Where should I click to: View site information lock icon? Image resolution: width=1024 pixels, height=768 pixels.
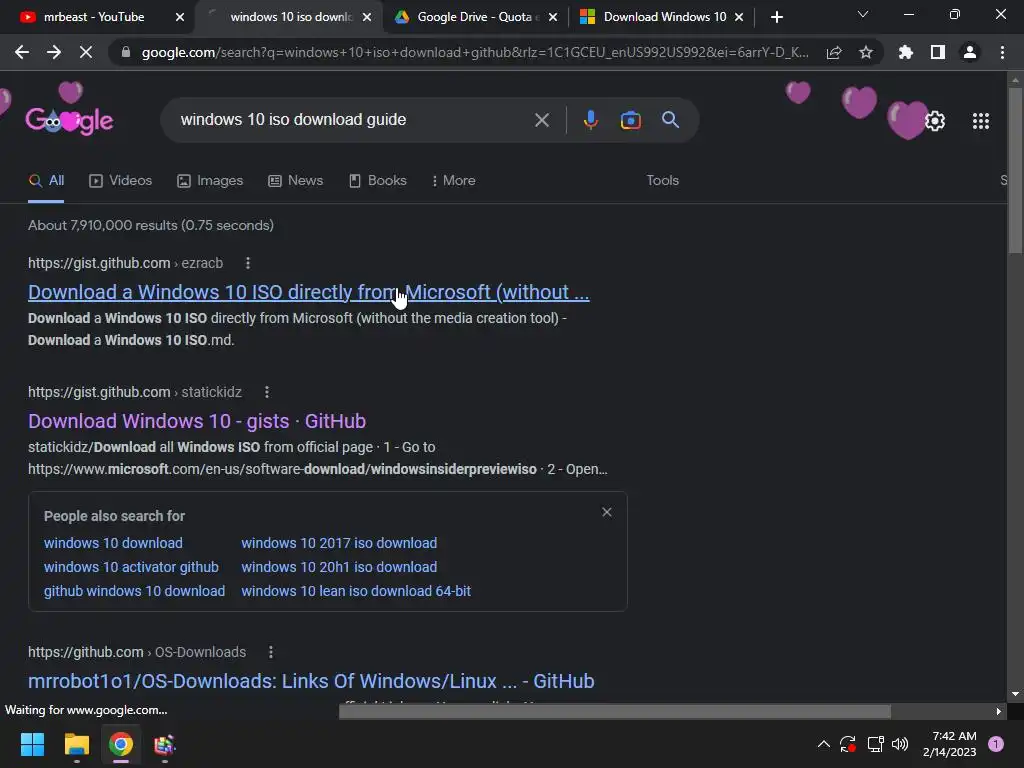(126, 52)
